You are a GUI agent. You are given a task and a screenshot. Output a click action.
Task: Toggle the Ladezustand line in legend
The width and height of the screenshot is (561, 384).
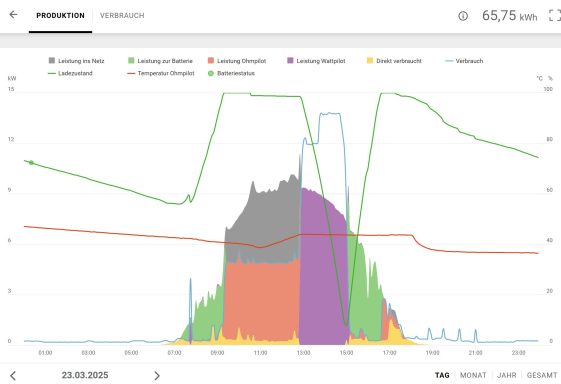tap(70, 73)
